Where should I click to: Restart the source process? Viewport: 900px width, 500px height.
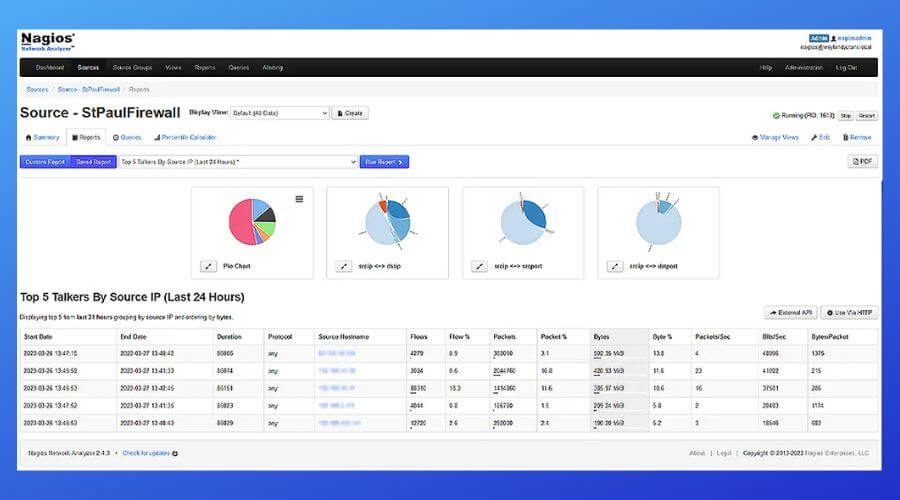pos(867,116)
